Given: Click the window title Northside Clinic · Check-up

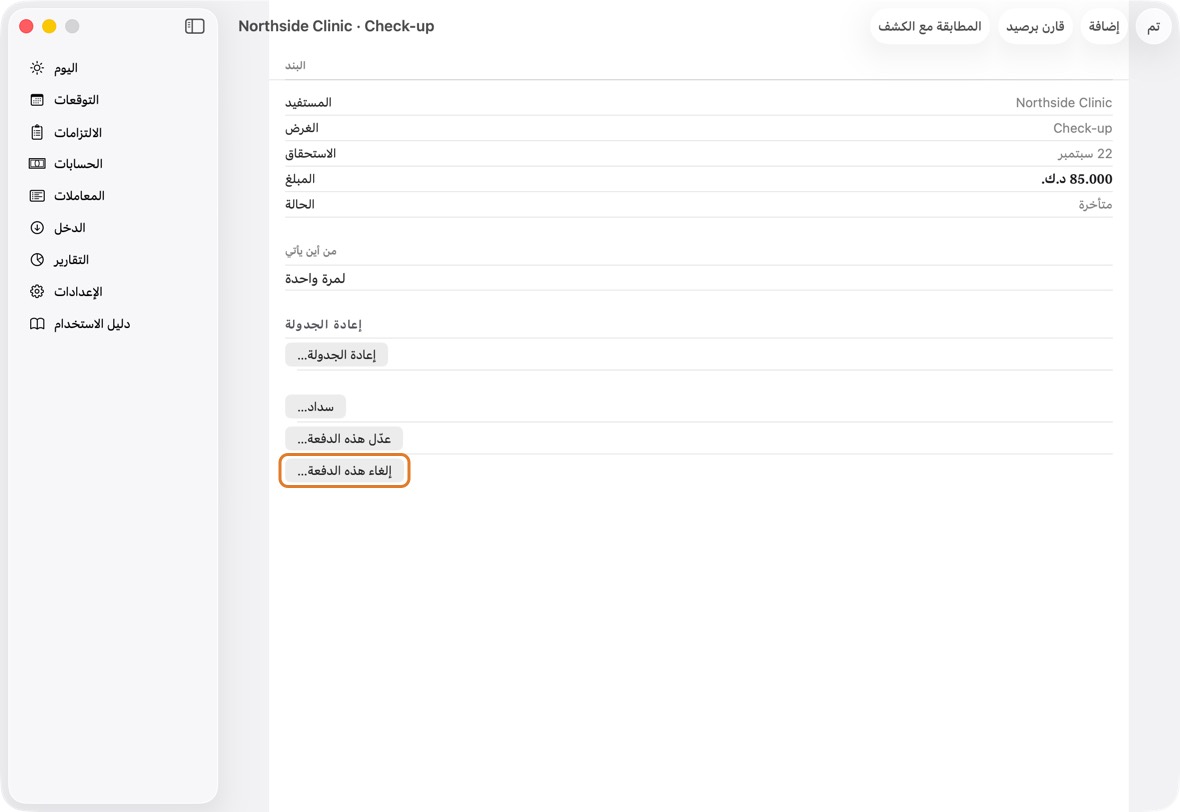Looking at the screenshot, I should click(336, 26).
